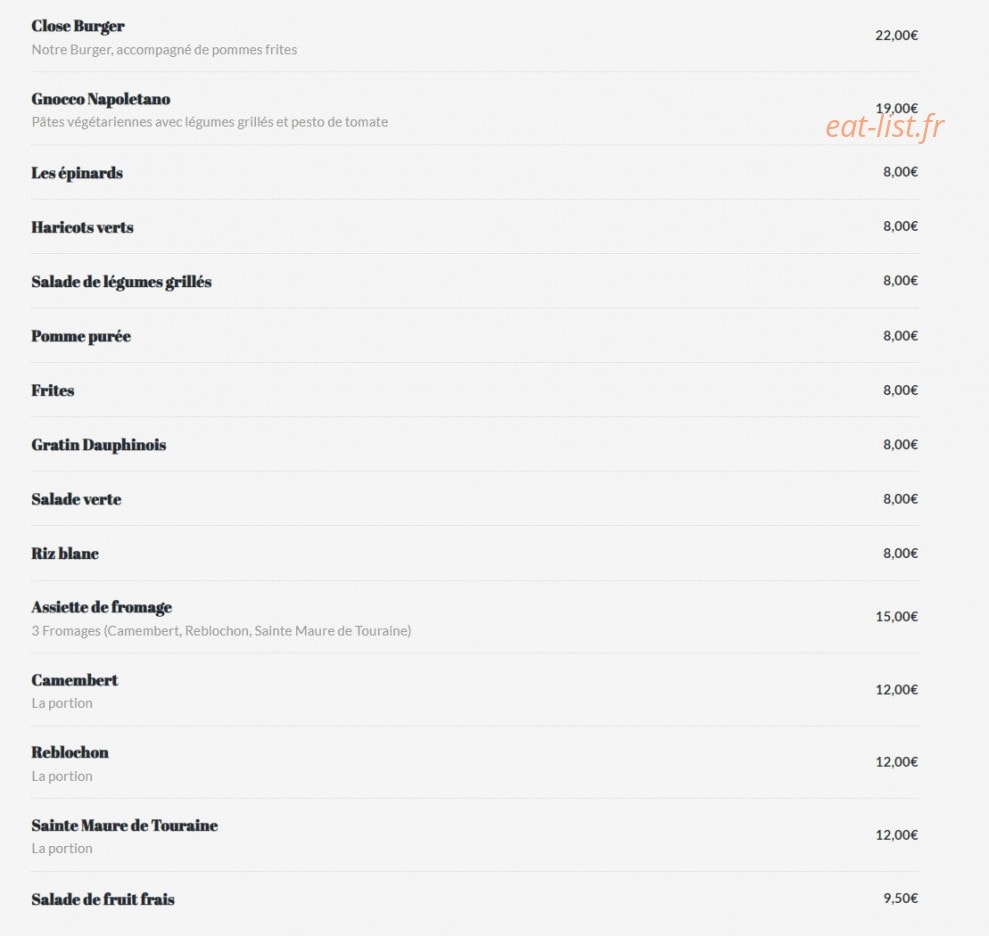Select Salade de fruit frais dessert

coord(103,899)
